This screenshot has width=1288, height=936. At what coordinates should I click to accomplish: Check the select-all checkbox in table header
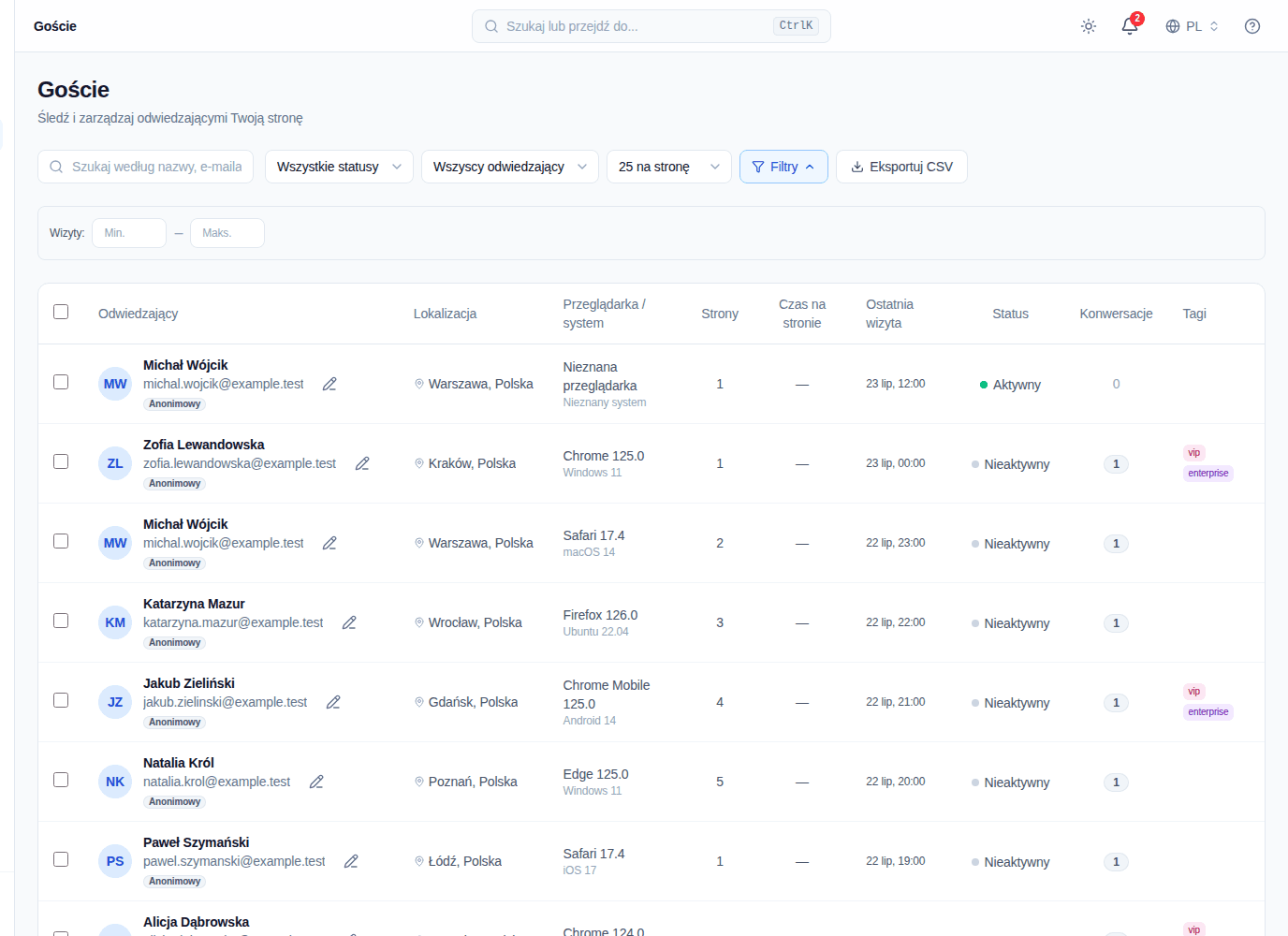(x=61, y=312)
